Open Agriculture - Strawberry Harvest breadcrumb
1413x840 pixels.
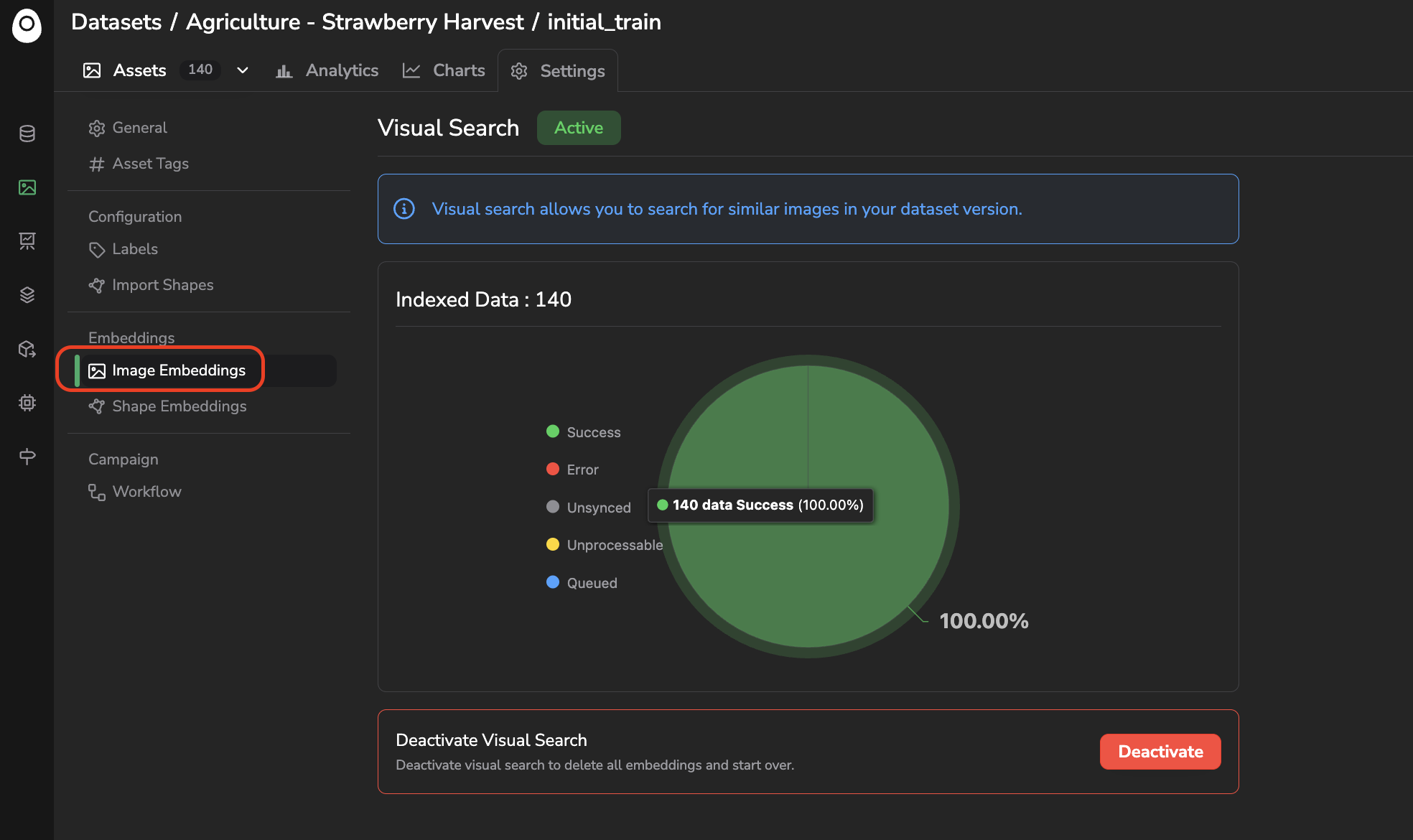click(355, 22)
